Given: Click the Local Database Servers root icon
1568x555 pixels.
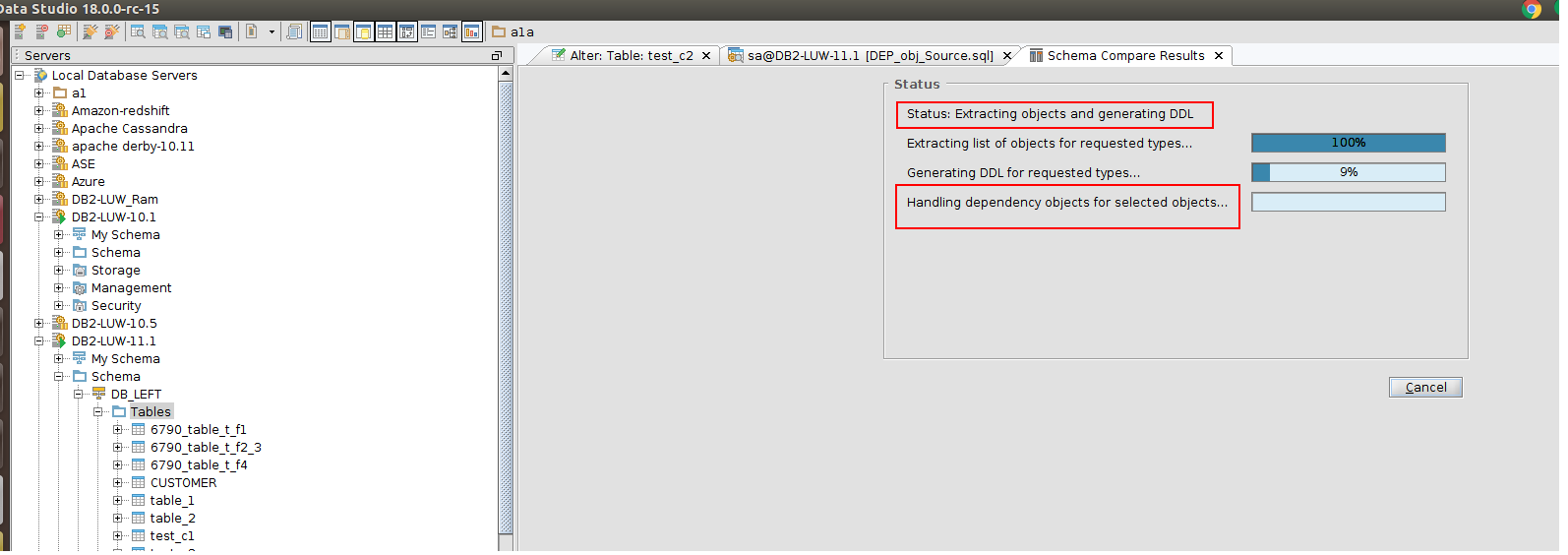Looking at the screenshot, I should pos(40,75).
